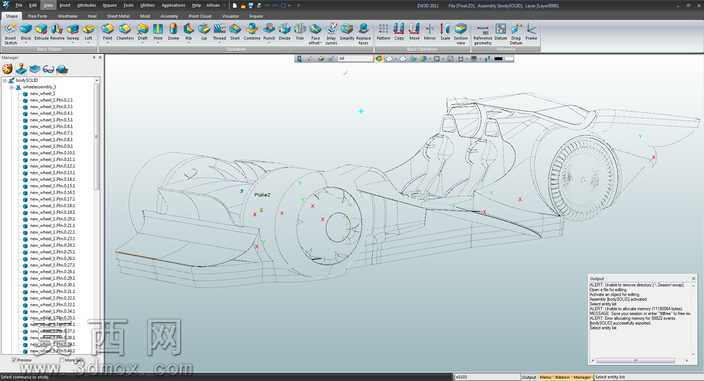Image resolution: width=704 pixels, height=381 pixels.
Task: Select new_wheel_1 in the tree
Action: coord(42,94)
